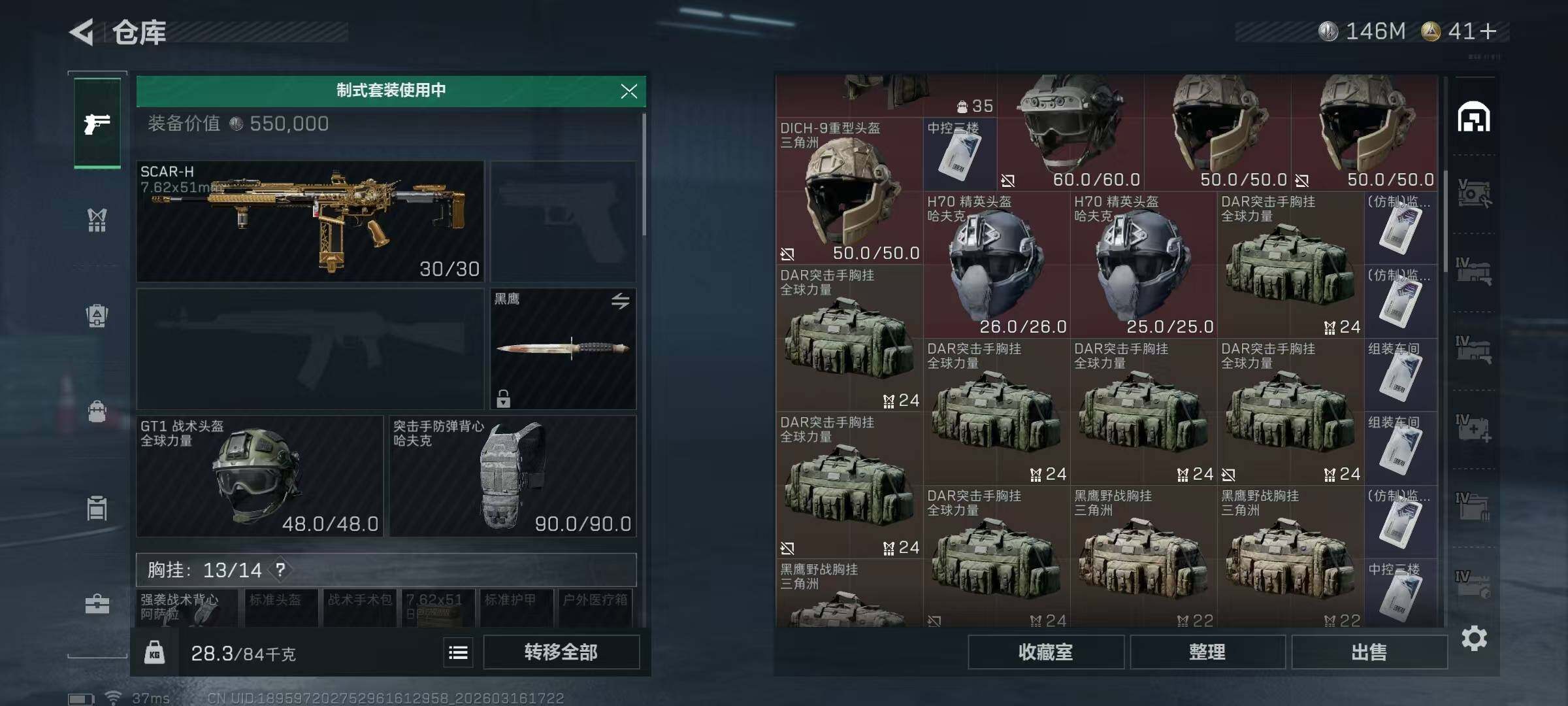Select the weapon loadout tab with gun icon

[97, 124]
